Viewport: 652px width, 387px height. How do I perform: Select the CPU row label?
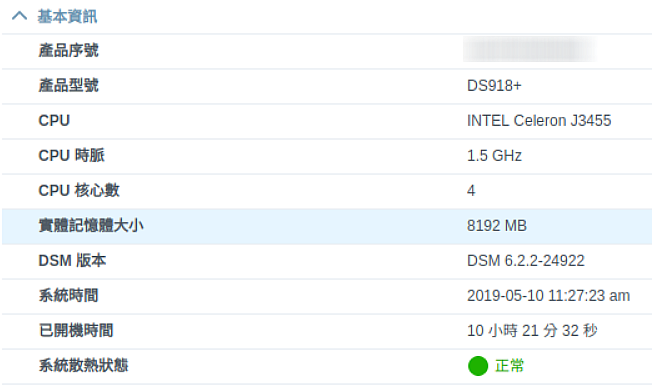coord(54,121)
